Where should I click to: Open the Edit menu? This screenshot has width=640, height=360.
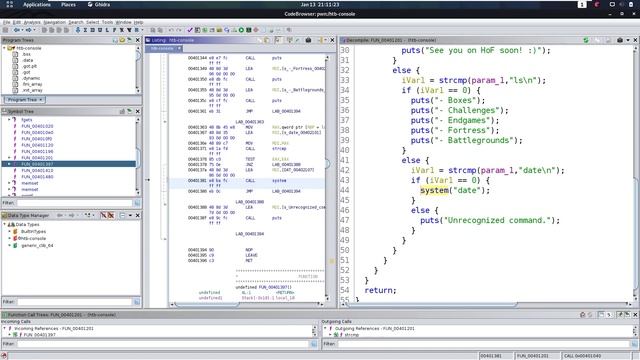(x=16, y=22)
